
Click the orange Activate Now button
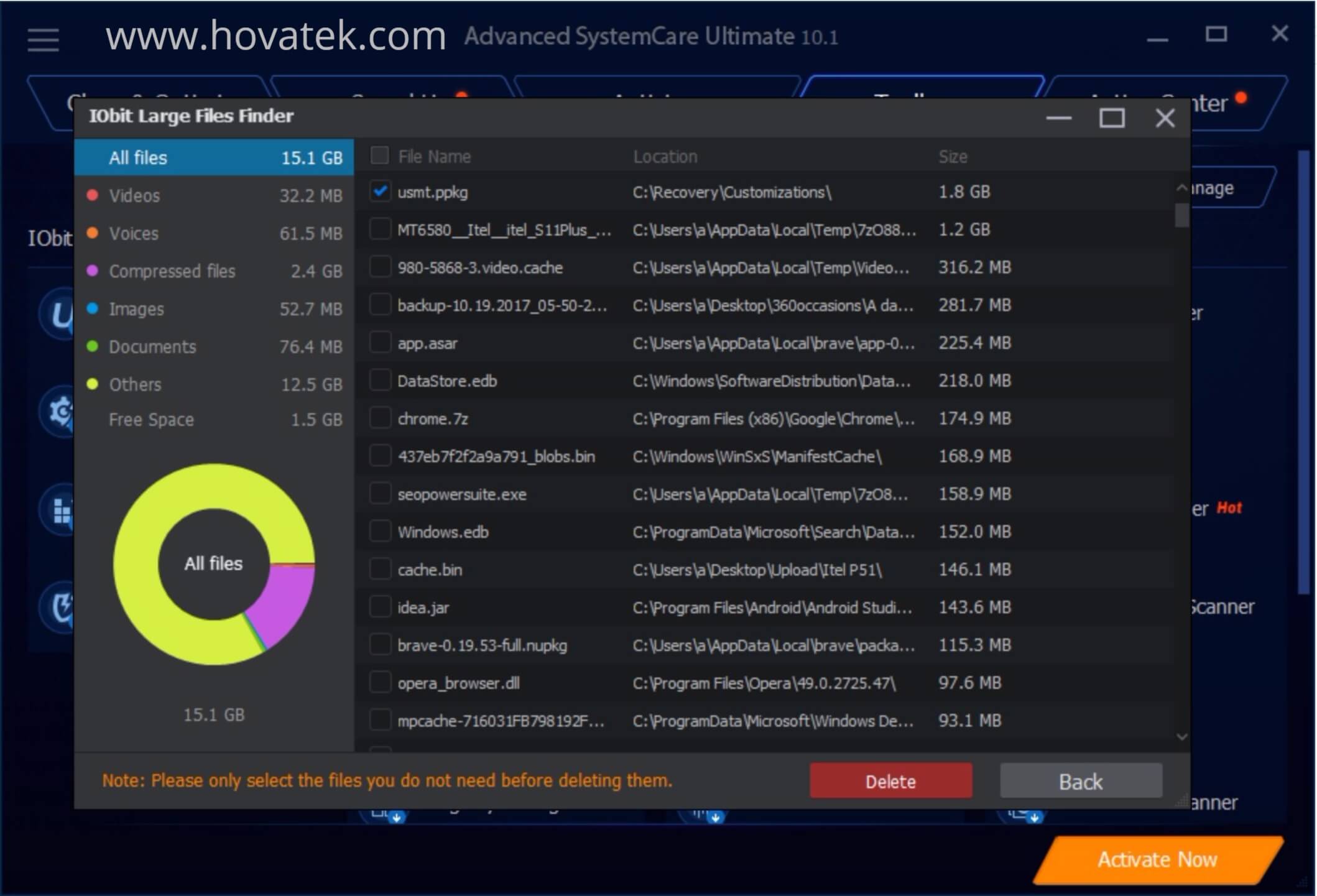(1157, 859)
